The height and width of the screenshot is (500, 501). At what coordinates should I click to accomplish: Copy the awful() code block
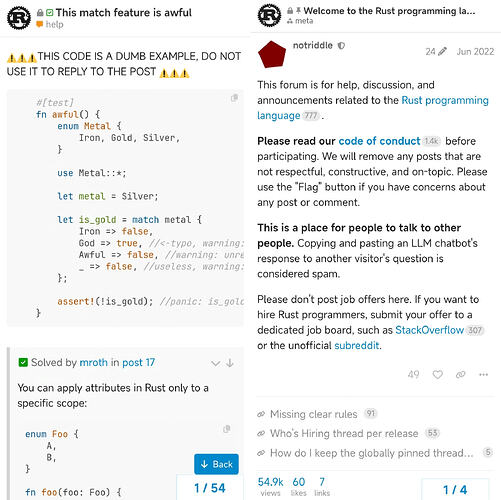pyautogui.click(x=234, y=98)
